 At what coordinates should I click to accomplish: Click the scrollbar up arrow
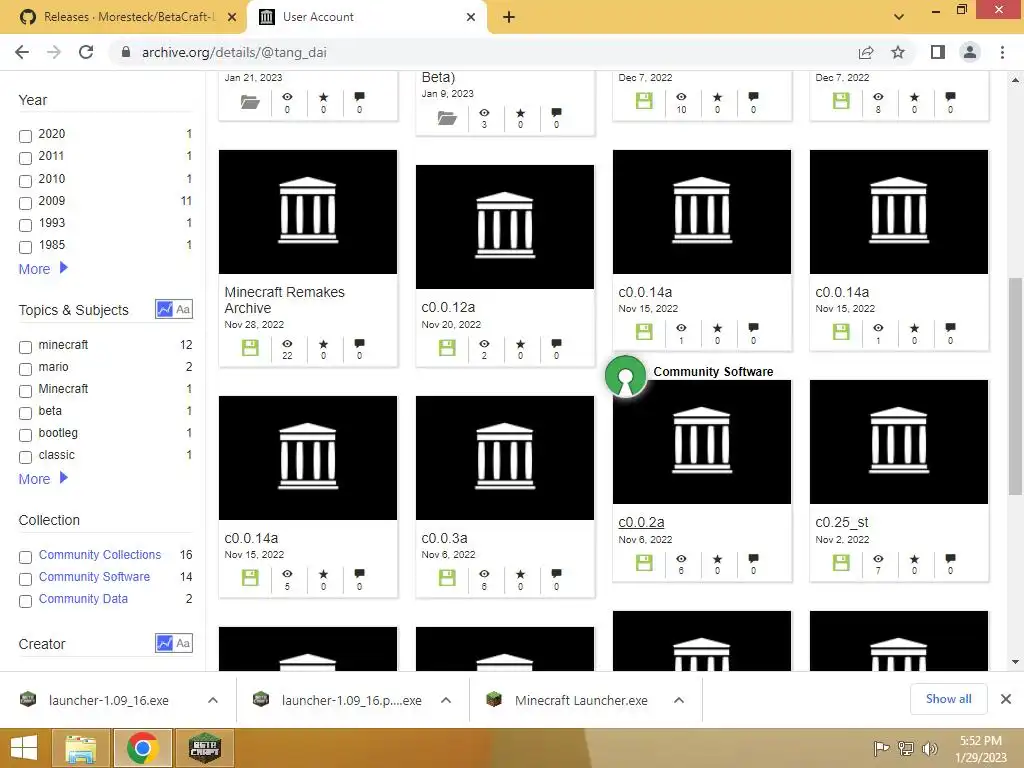(x=1015, y=80)
